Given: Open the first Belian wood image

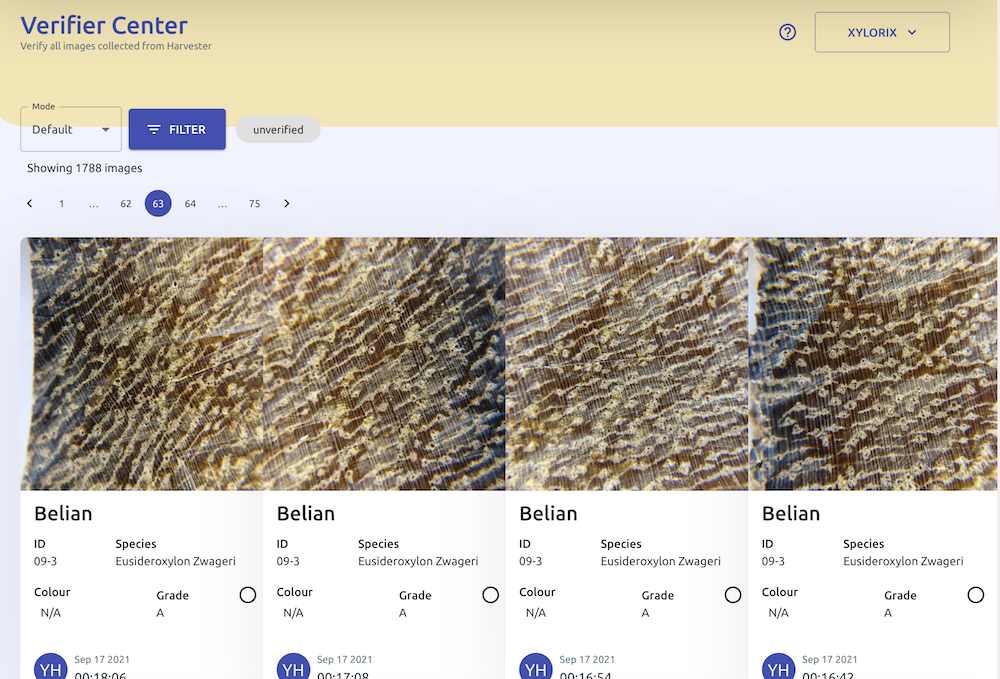Looking at the screenshot, I should coord(141,363).
